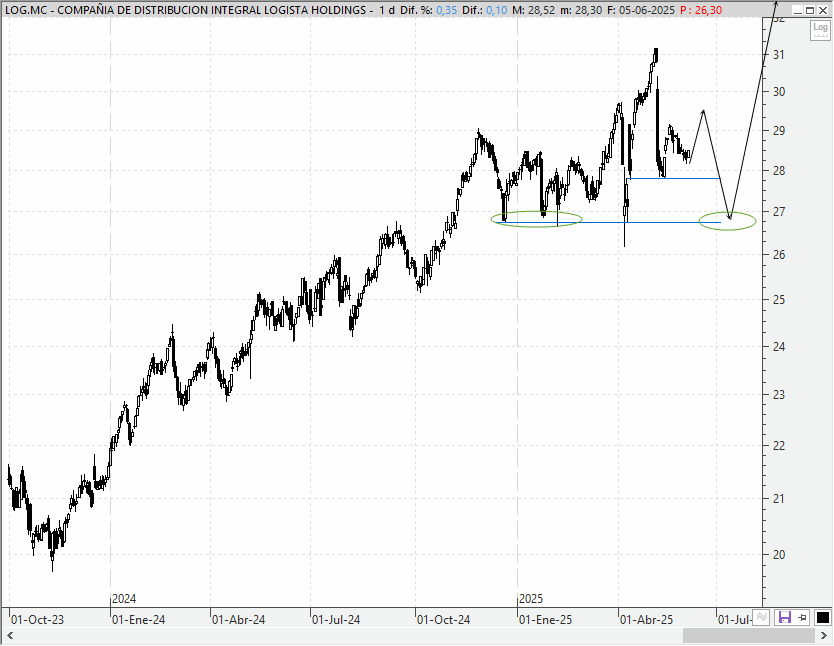Image resolution: width=834 pixels, height=646 pixels.
Task: Click the Dif. value 0,10
Action: 496,10
